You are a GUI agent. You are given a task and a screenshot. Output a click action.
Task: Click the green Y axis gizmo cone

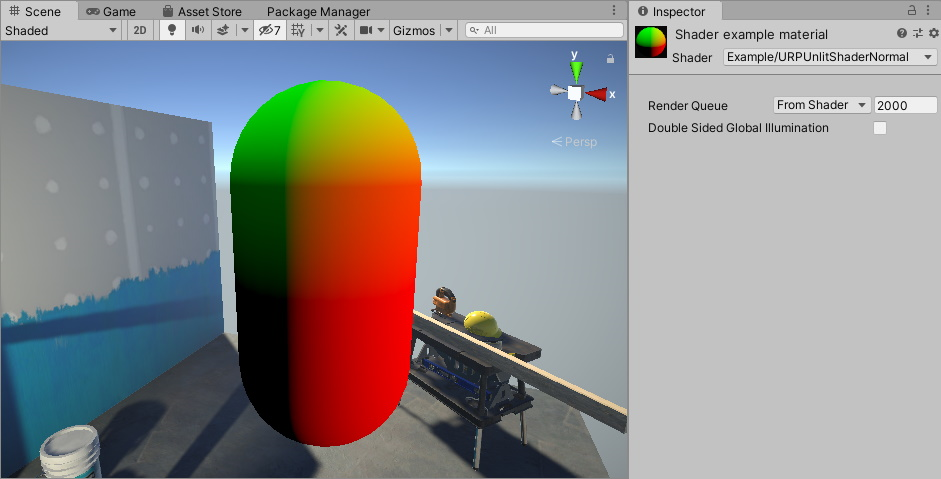[575, 71]
